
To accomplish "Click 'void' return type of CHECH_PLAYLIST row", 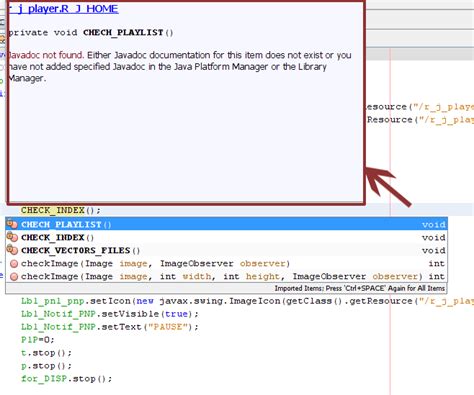I will tap(434, 225).
